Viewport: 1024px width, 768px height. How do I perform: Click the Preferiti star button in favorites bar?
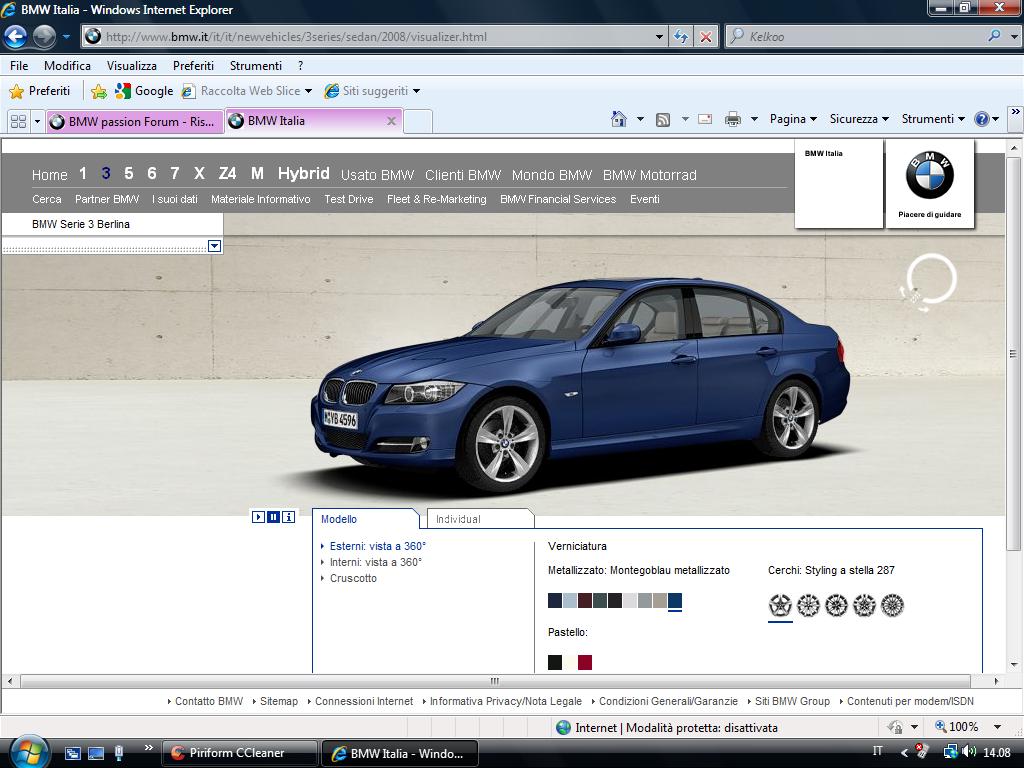tap(39, 91)
